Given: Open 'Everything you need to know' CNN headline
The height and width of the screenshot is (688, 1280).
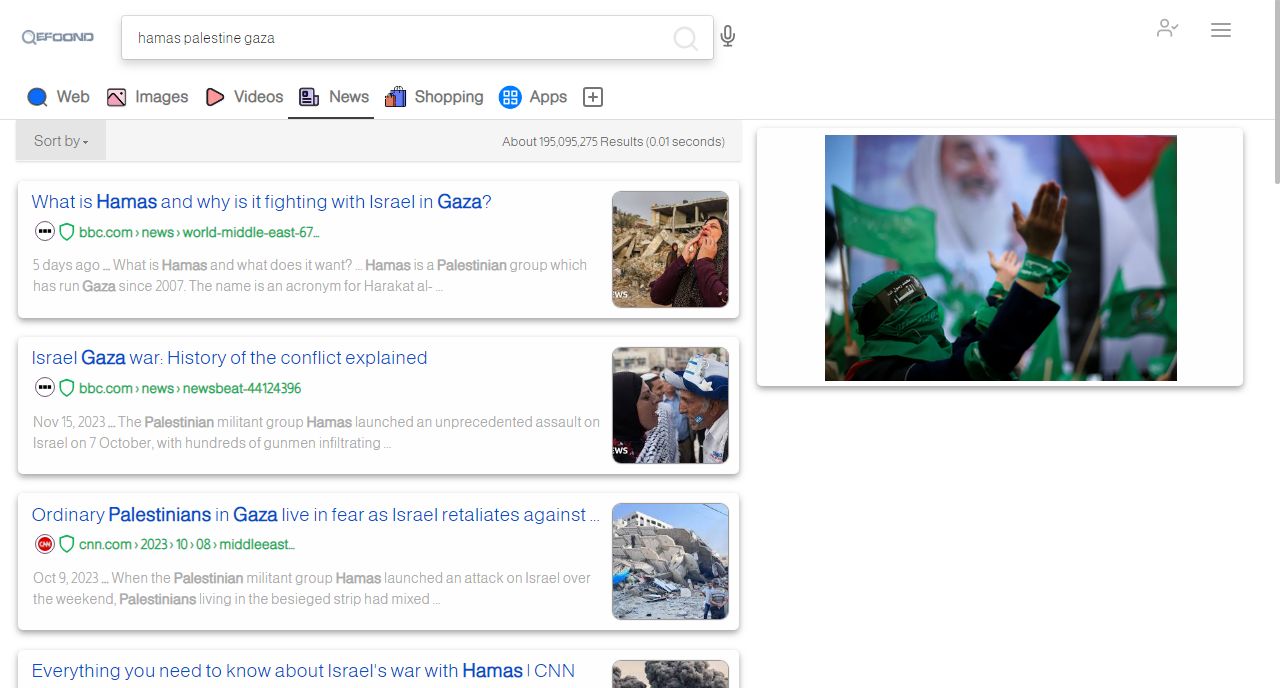Looking at the screenshot, I should (303, 671).
